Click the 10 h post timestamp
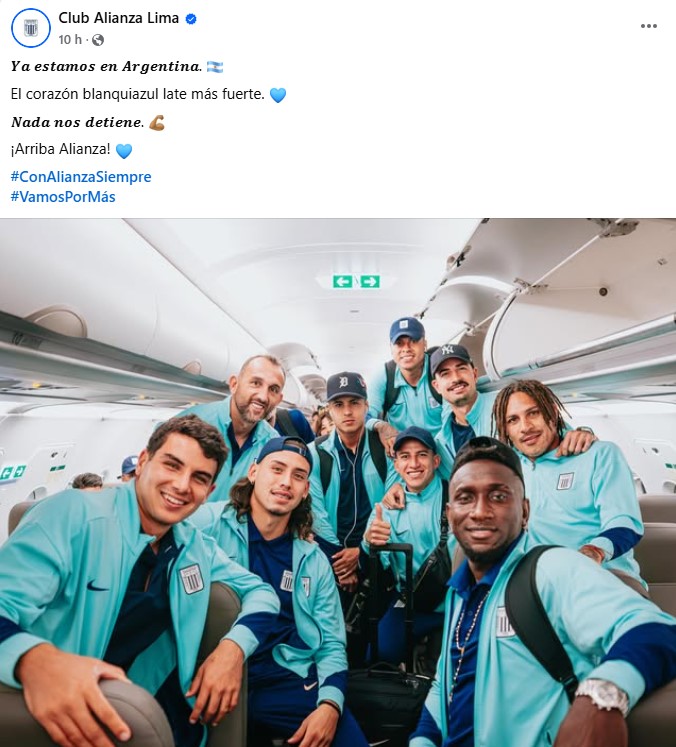The height and width of the screenshot is (747, 676). click(x=70, y=40)
